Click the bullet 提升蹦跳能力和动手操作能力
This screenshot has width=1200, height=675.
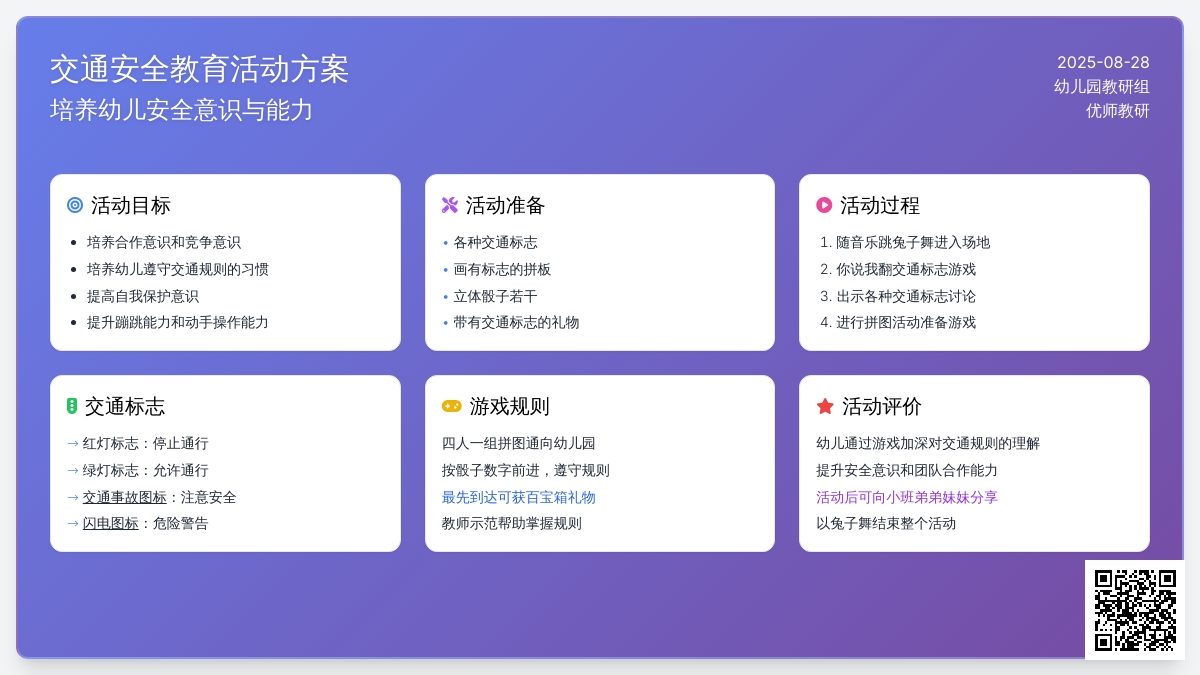178,322
